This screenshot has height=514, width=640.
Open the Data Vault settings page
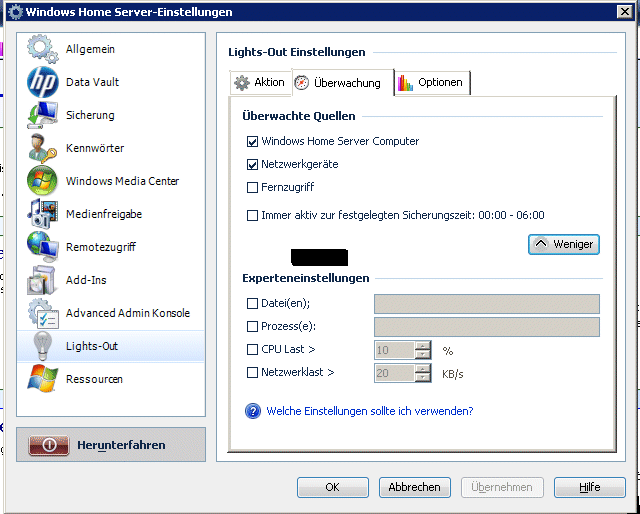click(x=111, y=82)
